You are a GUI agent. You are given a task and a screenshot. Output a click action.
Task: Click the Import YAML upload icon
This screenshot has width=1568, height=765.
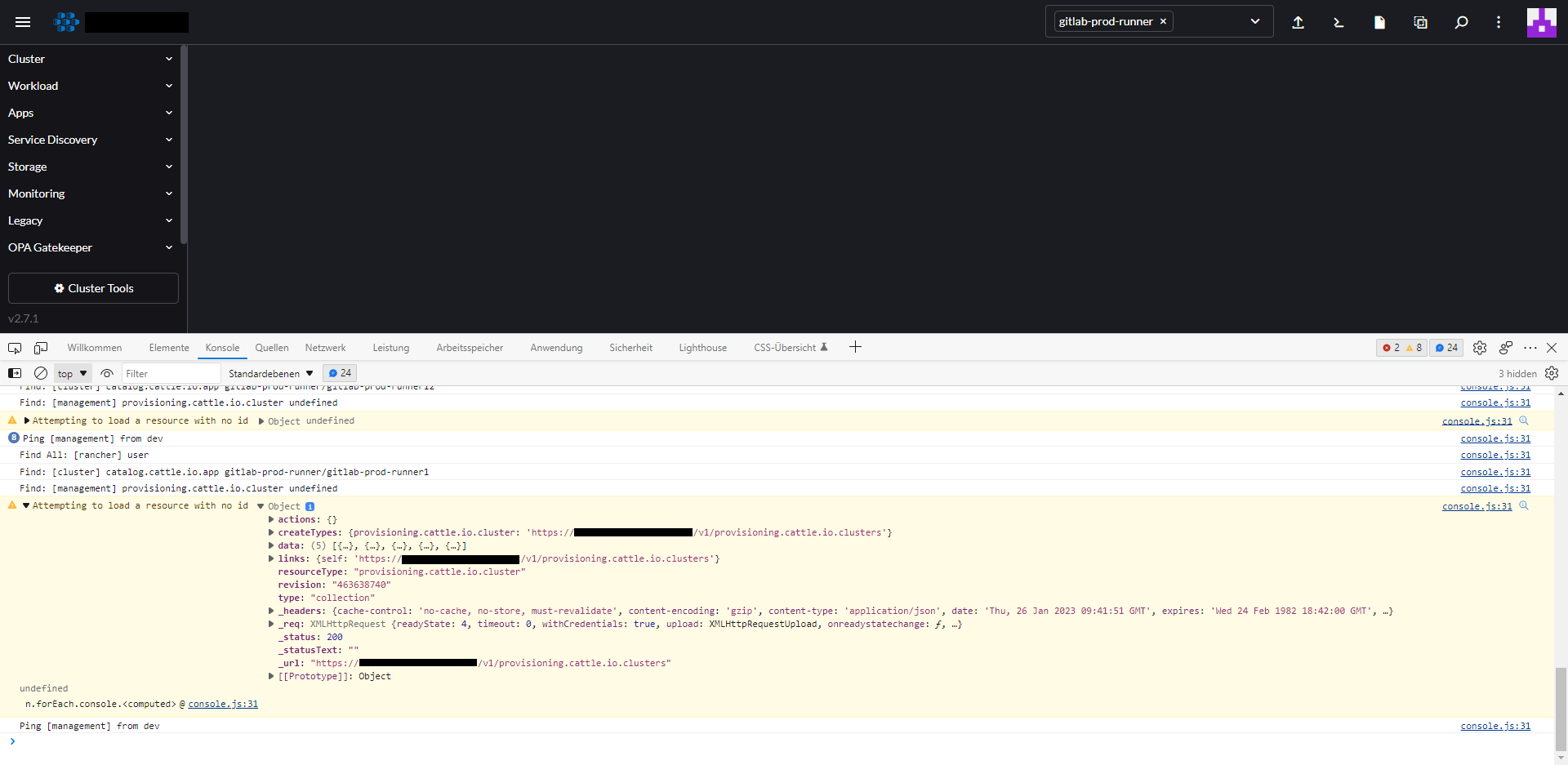tap(1298, 22)
